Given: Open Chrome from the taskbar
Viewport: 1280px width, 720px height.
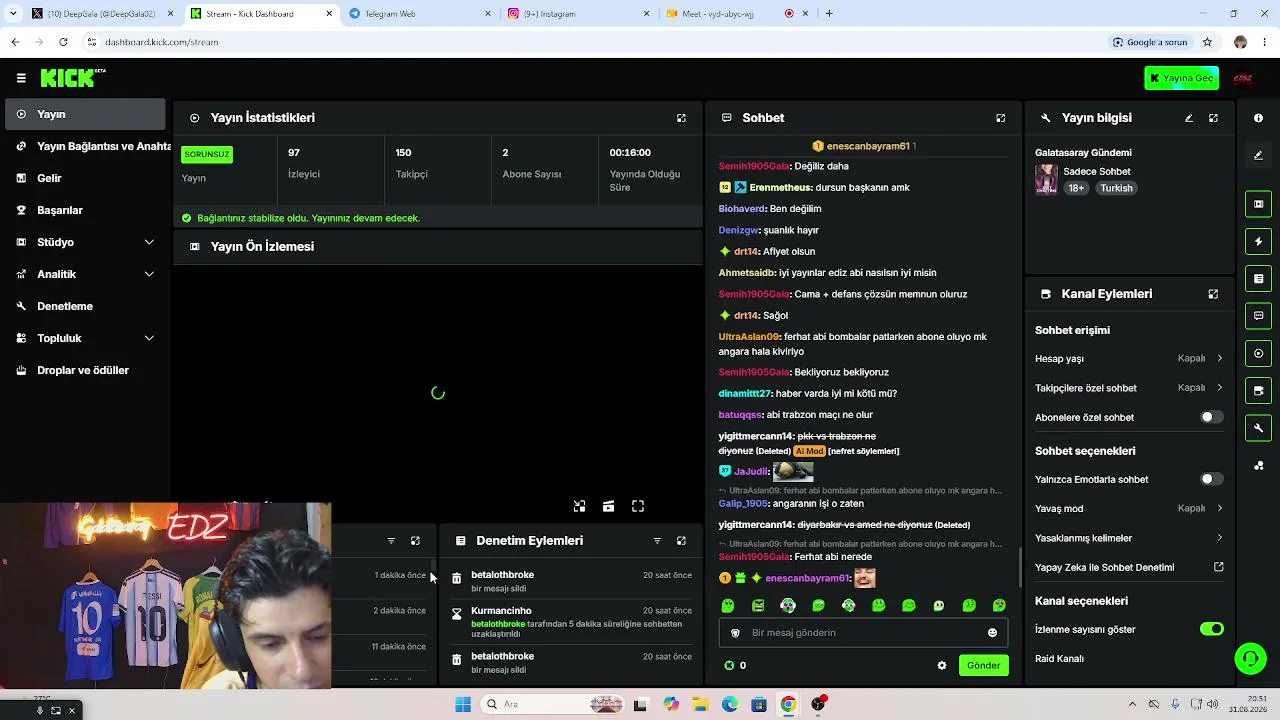Looking at the screenshot, I should (788, 704).
